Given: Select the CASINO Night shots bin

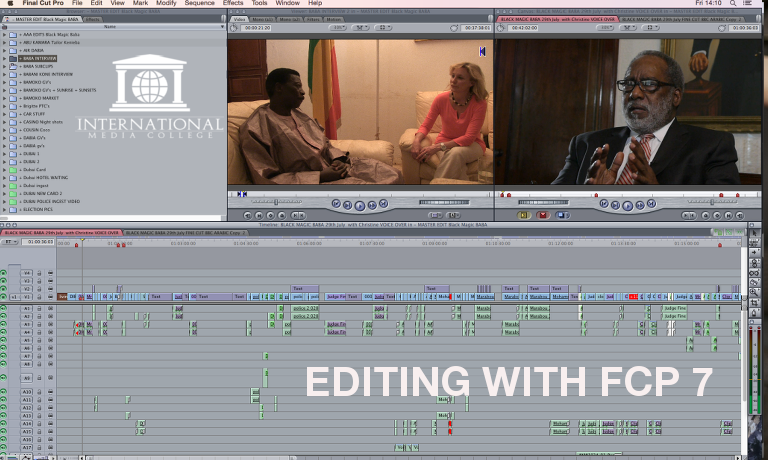Looking at the screenshot, I should (x=43, y=122).
